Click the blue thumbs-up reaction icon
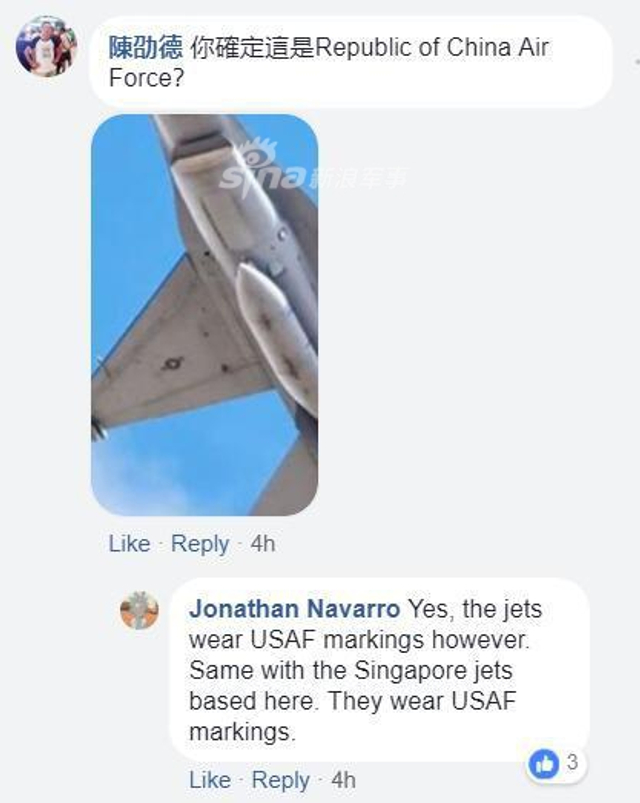 [546, 763]
